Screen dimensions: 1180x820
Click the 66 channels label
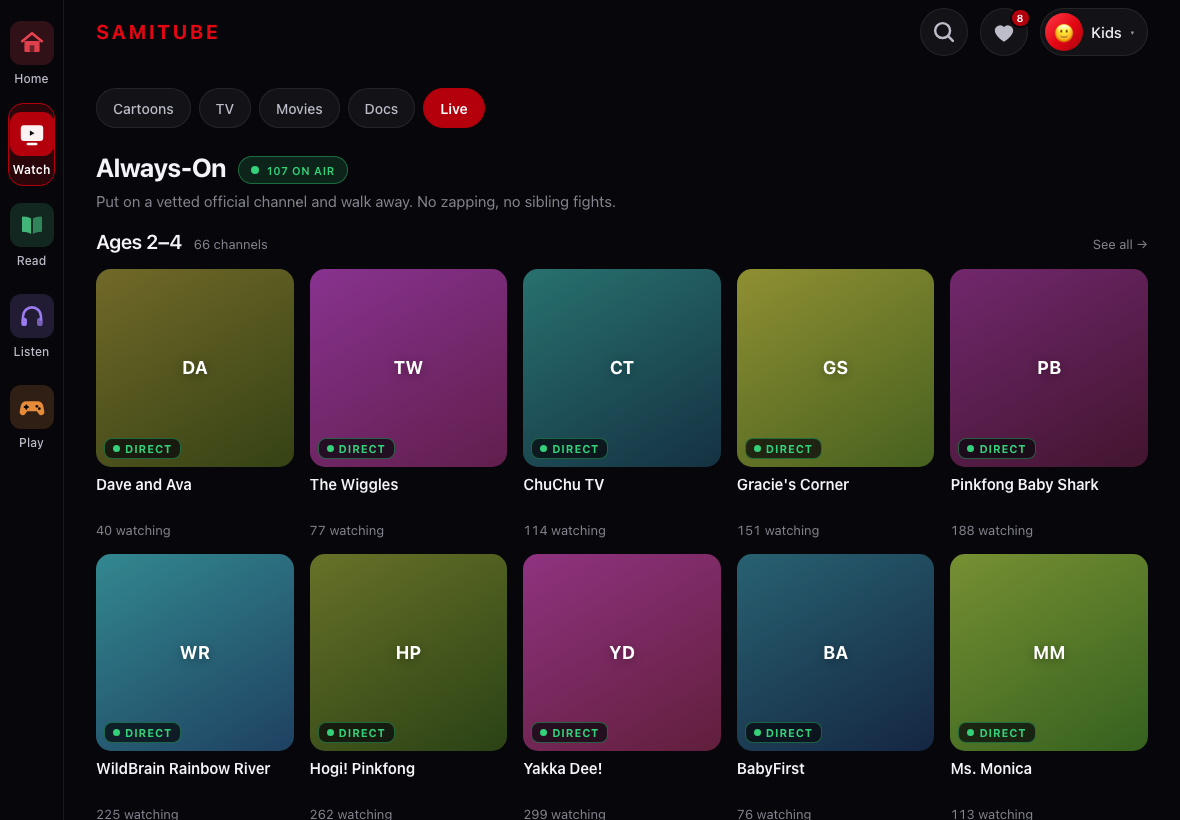click(230, 244)
